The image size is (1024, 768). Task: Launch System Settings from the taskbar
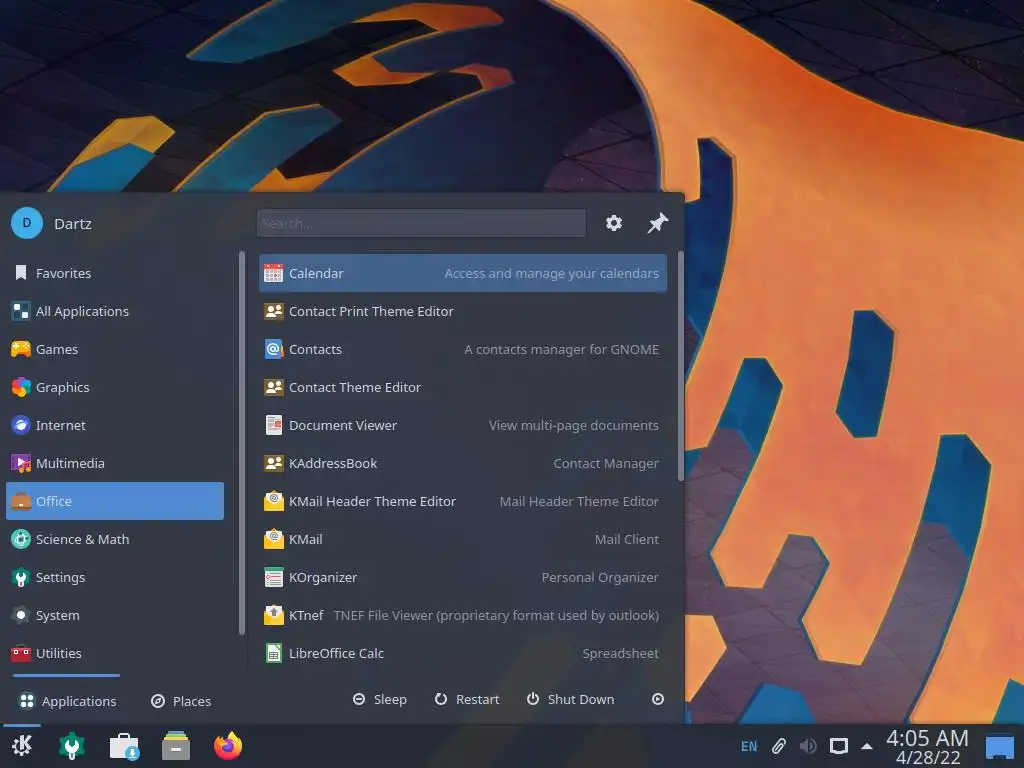pyautogui.click(x=72, y=745)
